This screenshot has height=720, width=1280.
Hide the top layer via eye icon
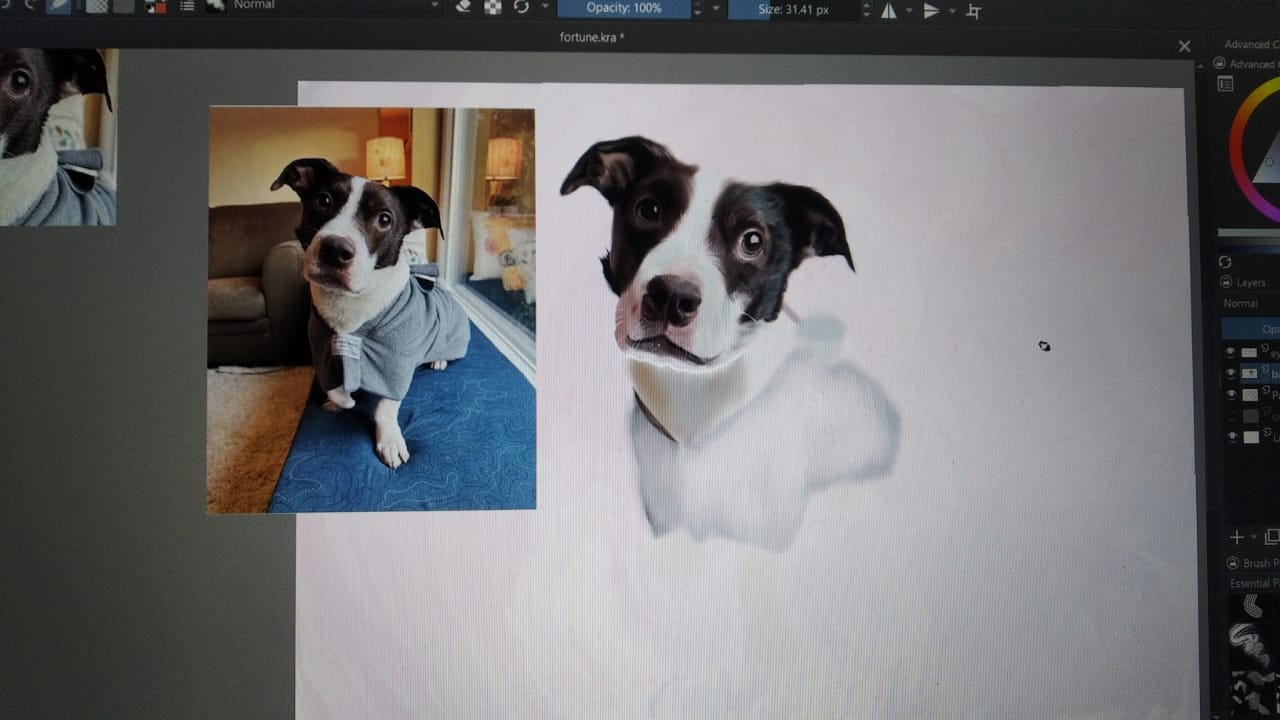[1230, 352]
